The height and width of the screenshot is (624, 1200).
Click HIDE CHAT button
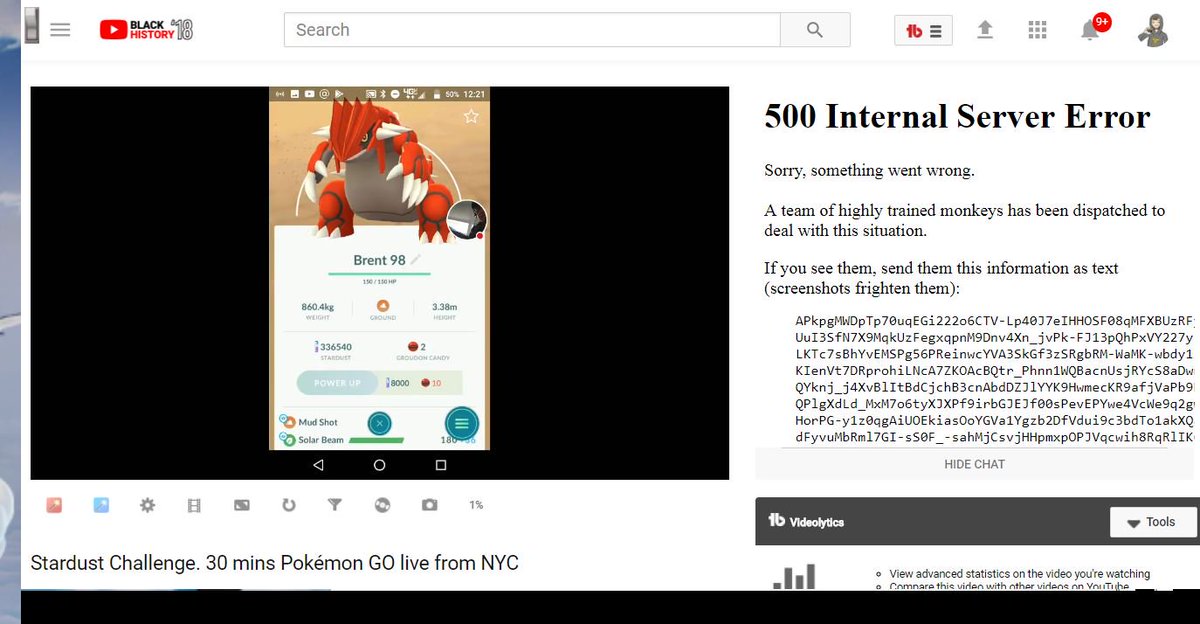point(974,464)
